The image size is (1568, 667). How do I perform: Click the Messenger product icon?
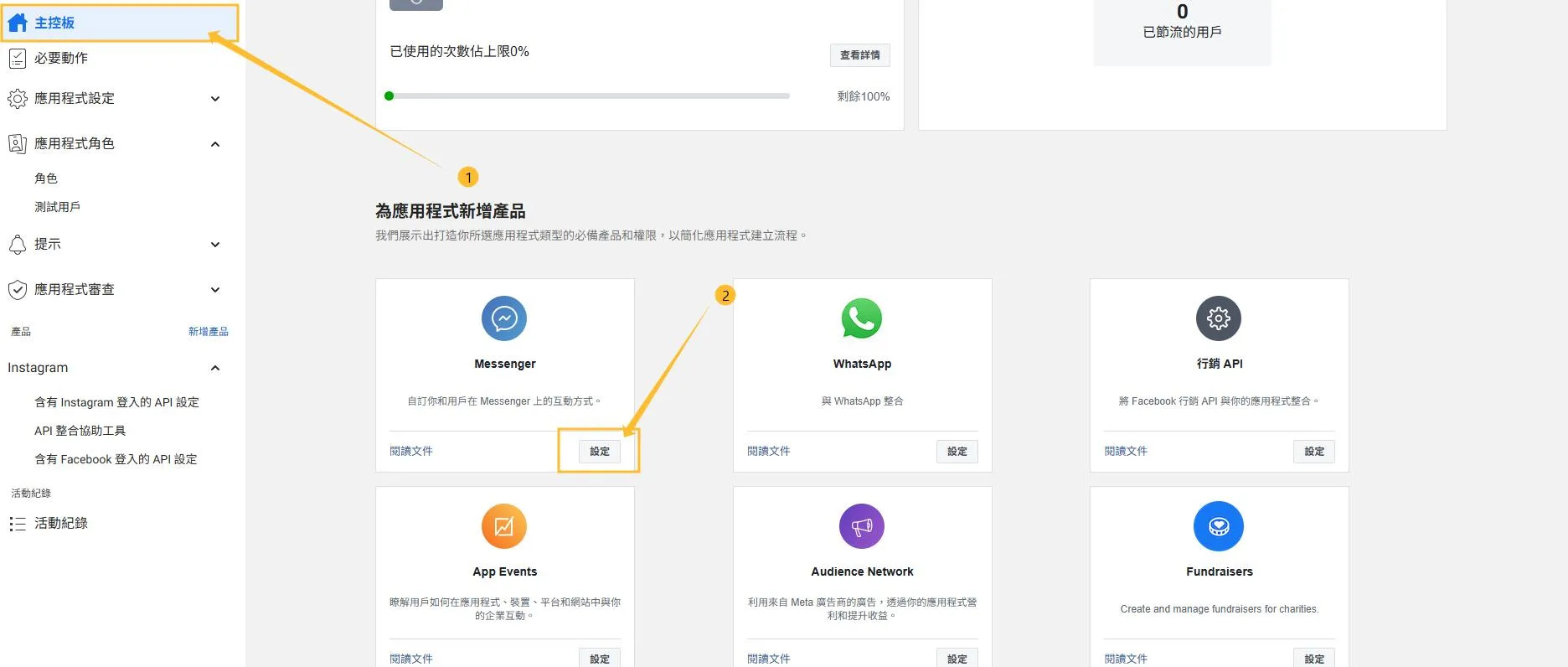[504, 318]
